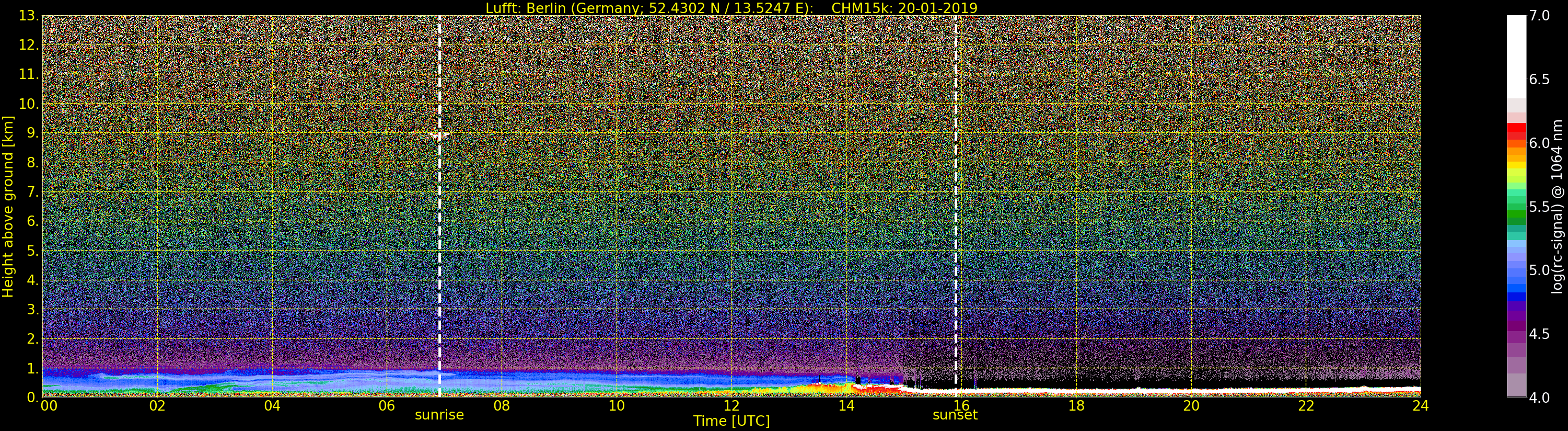
Task: Click the "Time [UTC]" axis label
Action: [731, 421]
